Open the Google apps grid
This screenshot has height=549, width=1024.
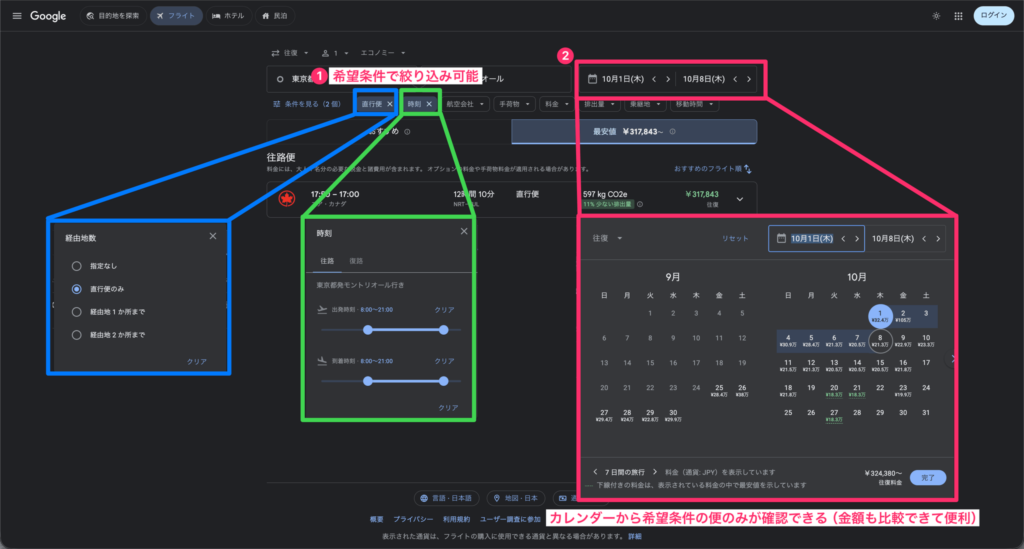(958, 16)
